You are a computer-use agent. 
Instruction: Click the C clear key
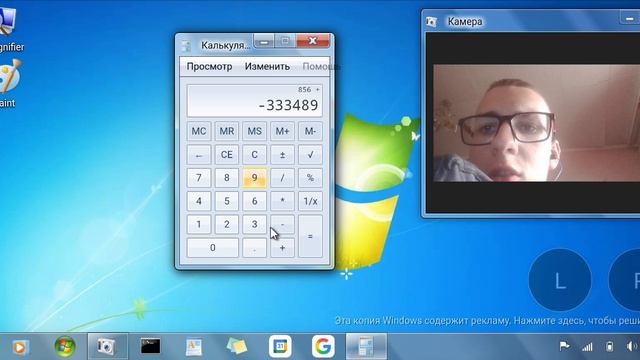click(254, 155)
